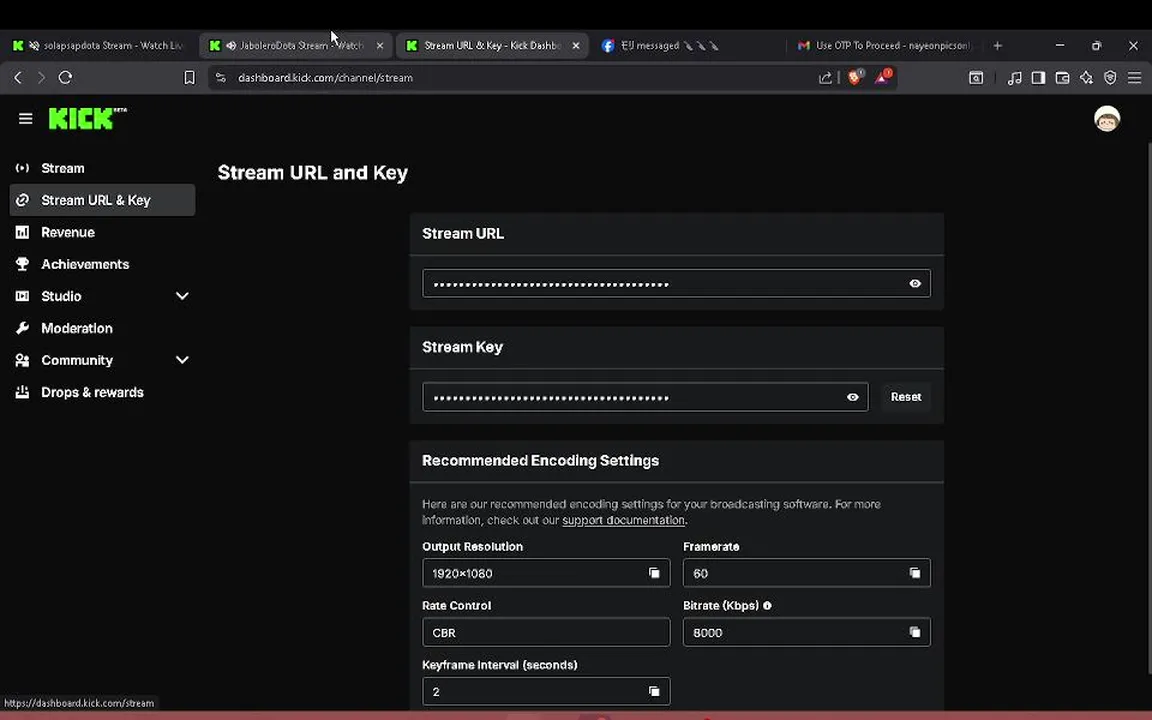The image size is (1152, 720).
Task: Copy the Keyframe Interval value
Action: (x=654, y=691)
